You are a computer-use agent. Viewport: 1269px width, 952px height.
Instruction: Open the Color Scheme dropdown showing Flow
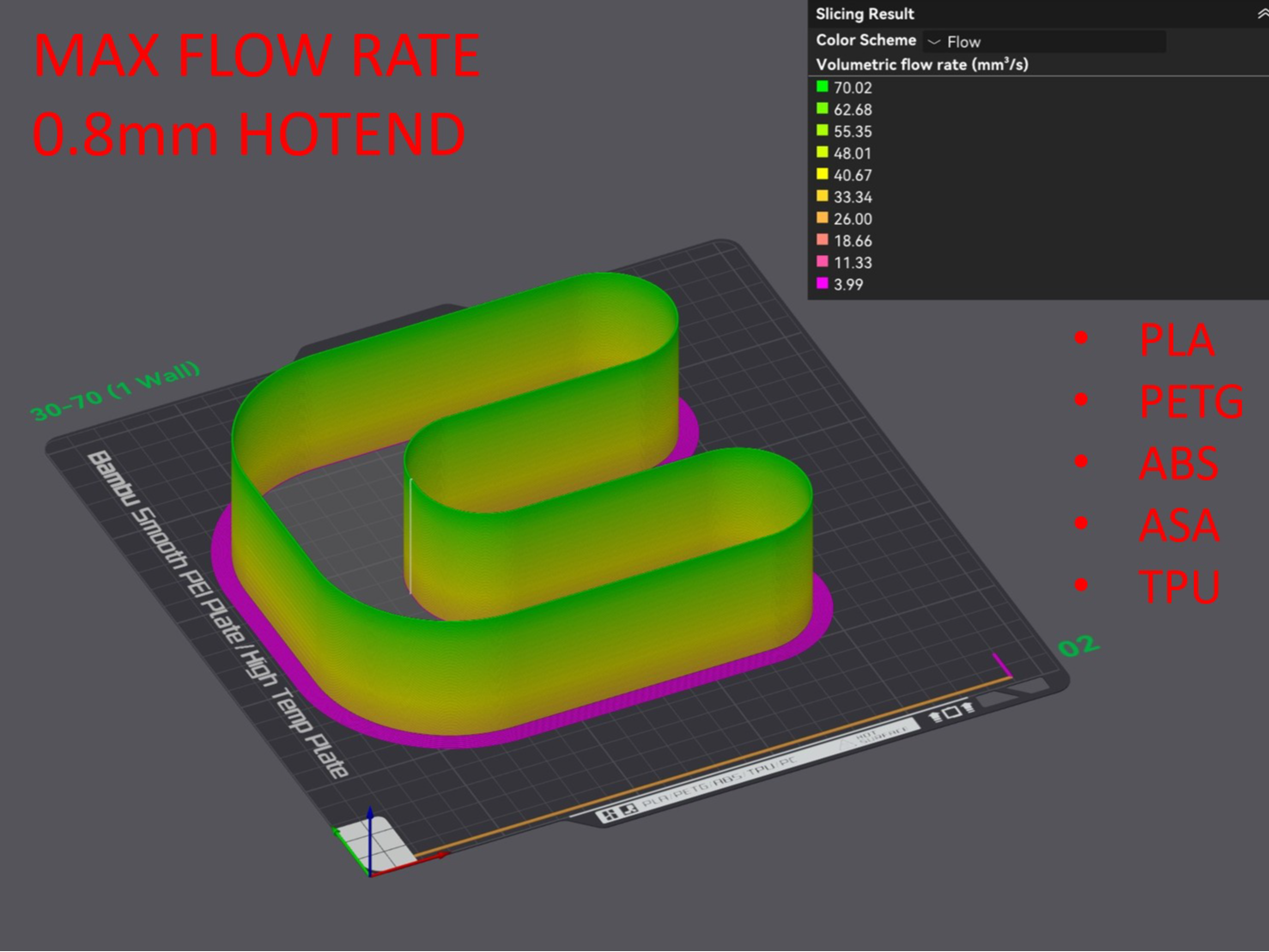pyautogui.click(x=1044, y=41)
